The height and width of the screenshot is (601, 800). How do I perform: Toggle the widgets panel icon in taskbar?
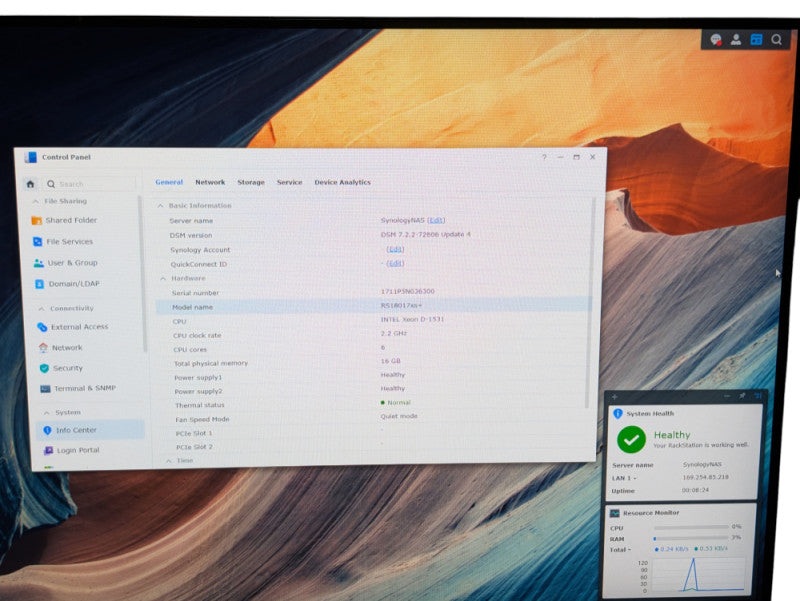pos(756,40)
